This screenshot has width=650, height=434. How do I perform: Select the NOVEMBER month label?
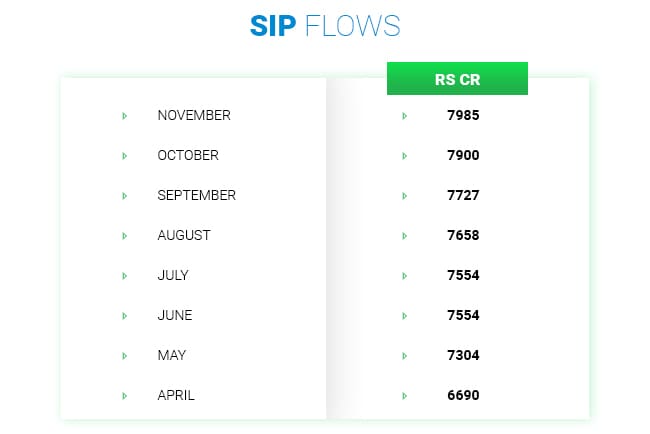[194, 116]
